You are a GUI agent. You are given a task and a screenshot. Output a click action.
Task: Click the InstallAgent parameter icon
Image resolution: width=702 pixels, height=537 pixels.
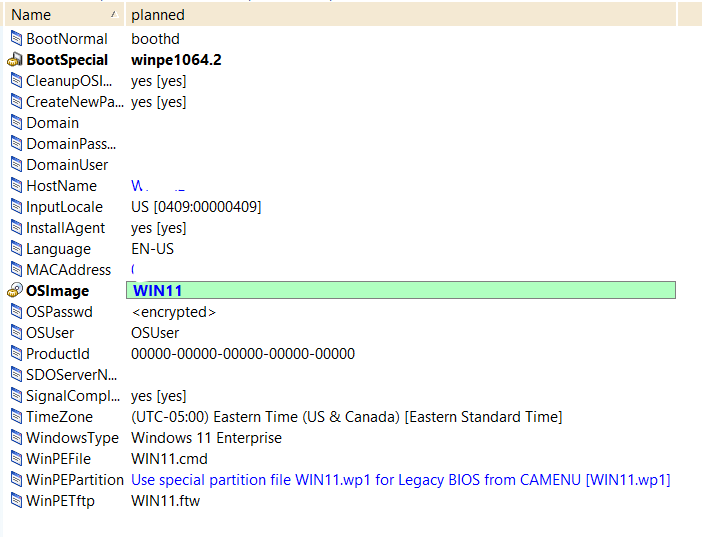click(x=16, y=228)
